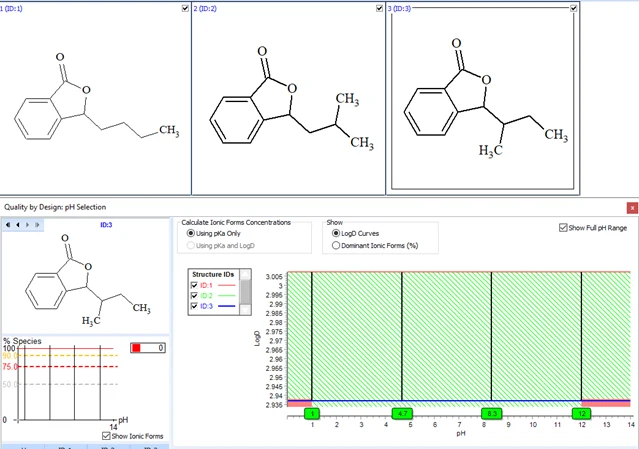Click previous structure arrow

[x=18, y=224]
